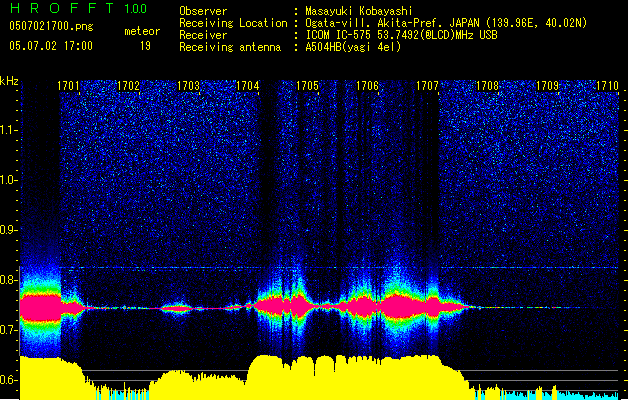Click the meteor count value 19
Viewport: 629px width, 400px height.
click(145, 46)
